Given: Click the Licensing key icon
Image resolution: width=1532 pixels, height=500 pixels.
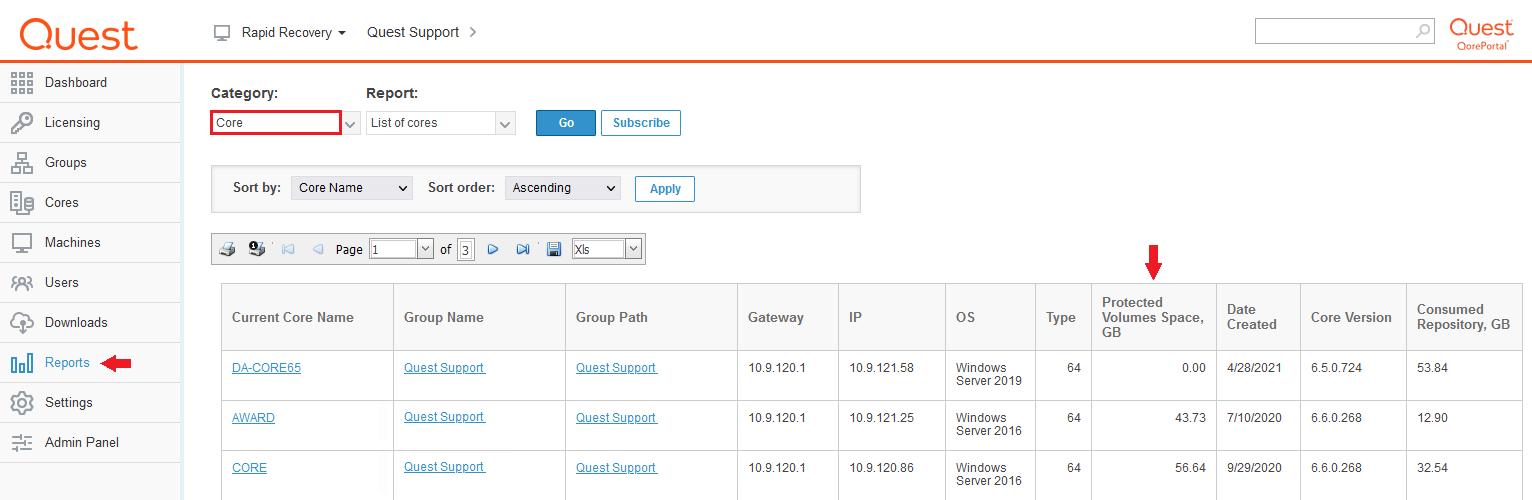Looking at the screenshot, I should pos(22,122).
